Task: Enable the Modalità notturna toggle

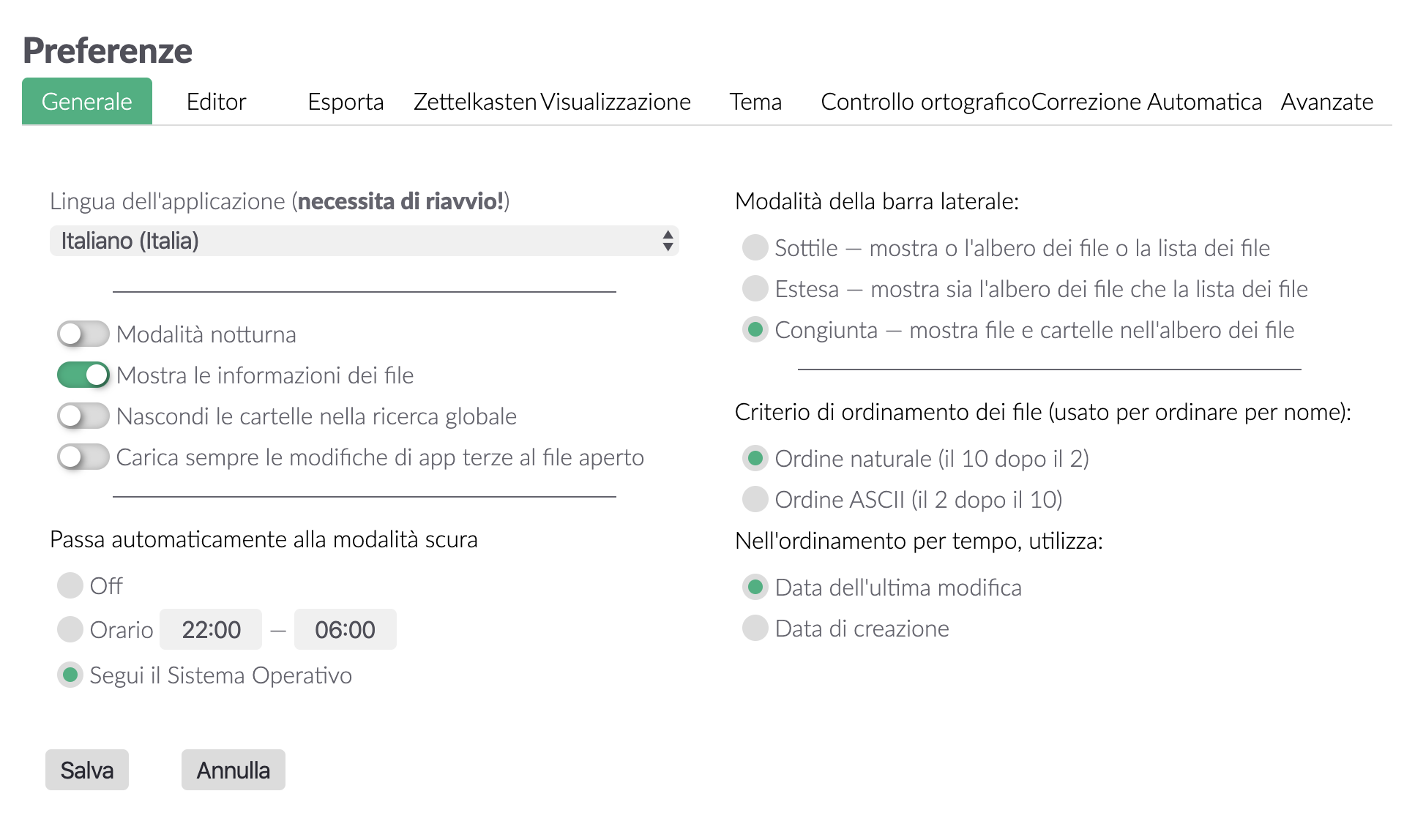Action: pyautogui.click(x=83, y=334)
